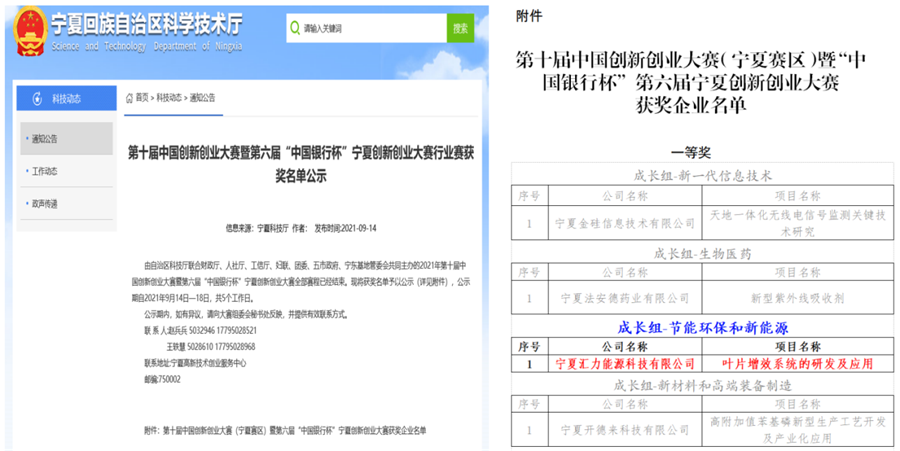Image resolution: width=900 pixels, height=451 pixels.
Task: Click the blue 成长组-节能环保和新能源 header
Action: pyautogui.click(x=703, y=328)
